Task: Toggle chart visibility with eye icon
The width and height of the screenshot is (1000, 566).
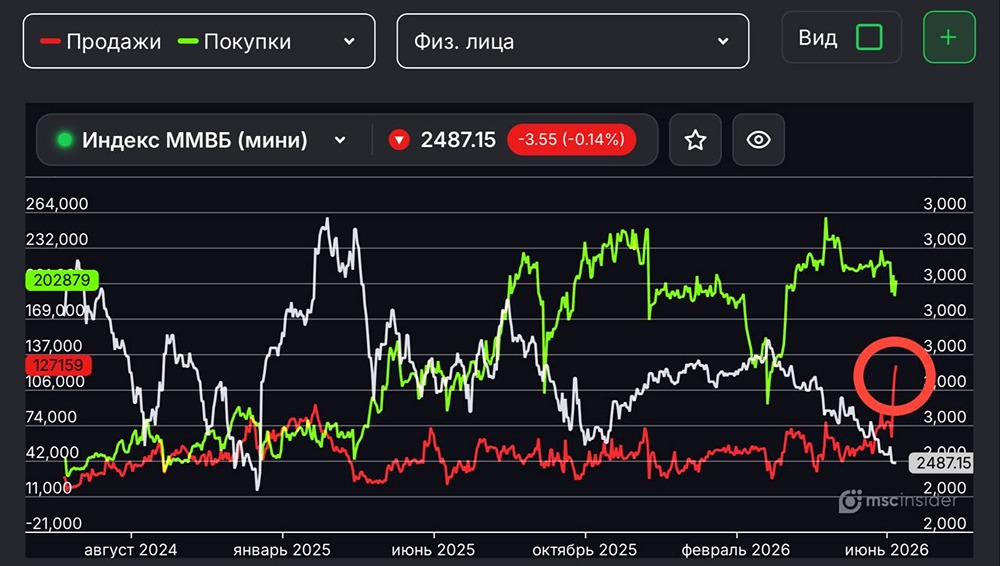Action: coord(758,140)
